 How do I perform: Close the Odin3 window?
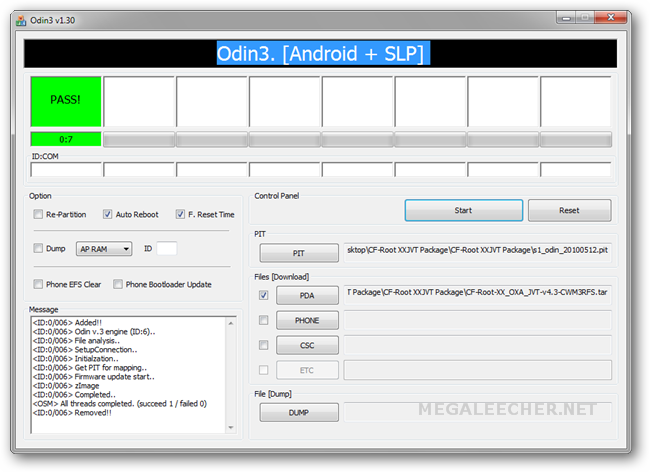610,18
